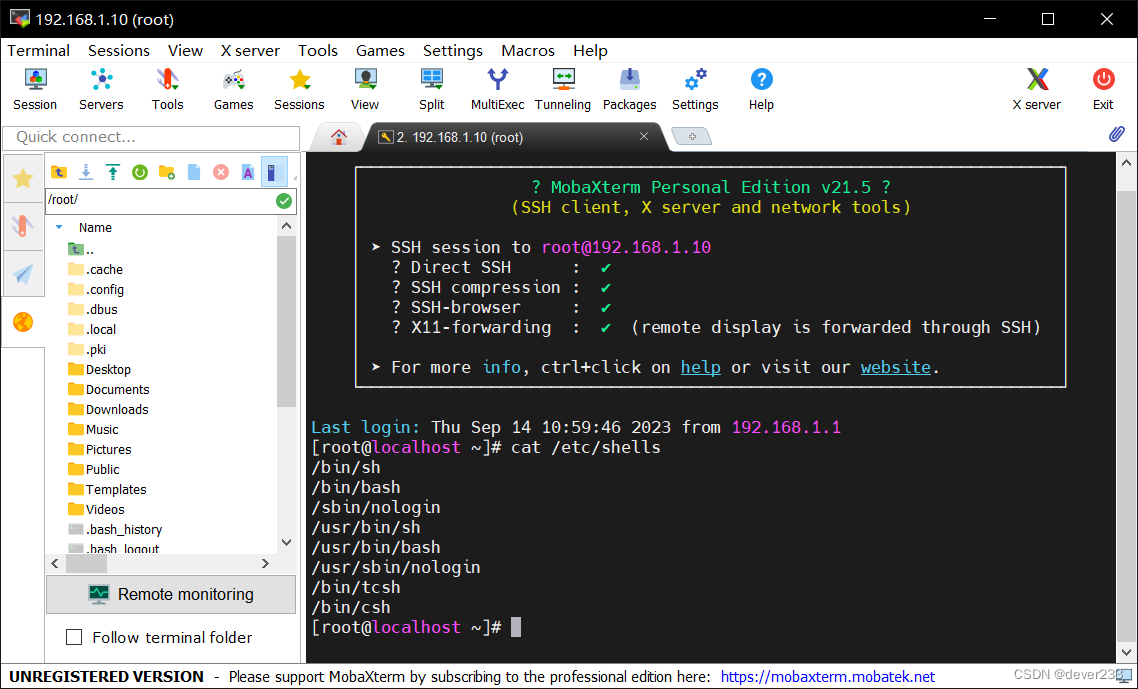Toggle the X server toolbar icon
This screenshot has height=689, width=1138.
(1037, 89)
